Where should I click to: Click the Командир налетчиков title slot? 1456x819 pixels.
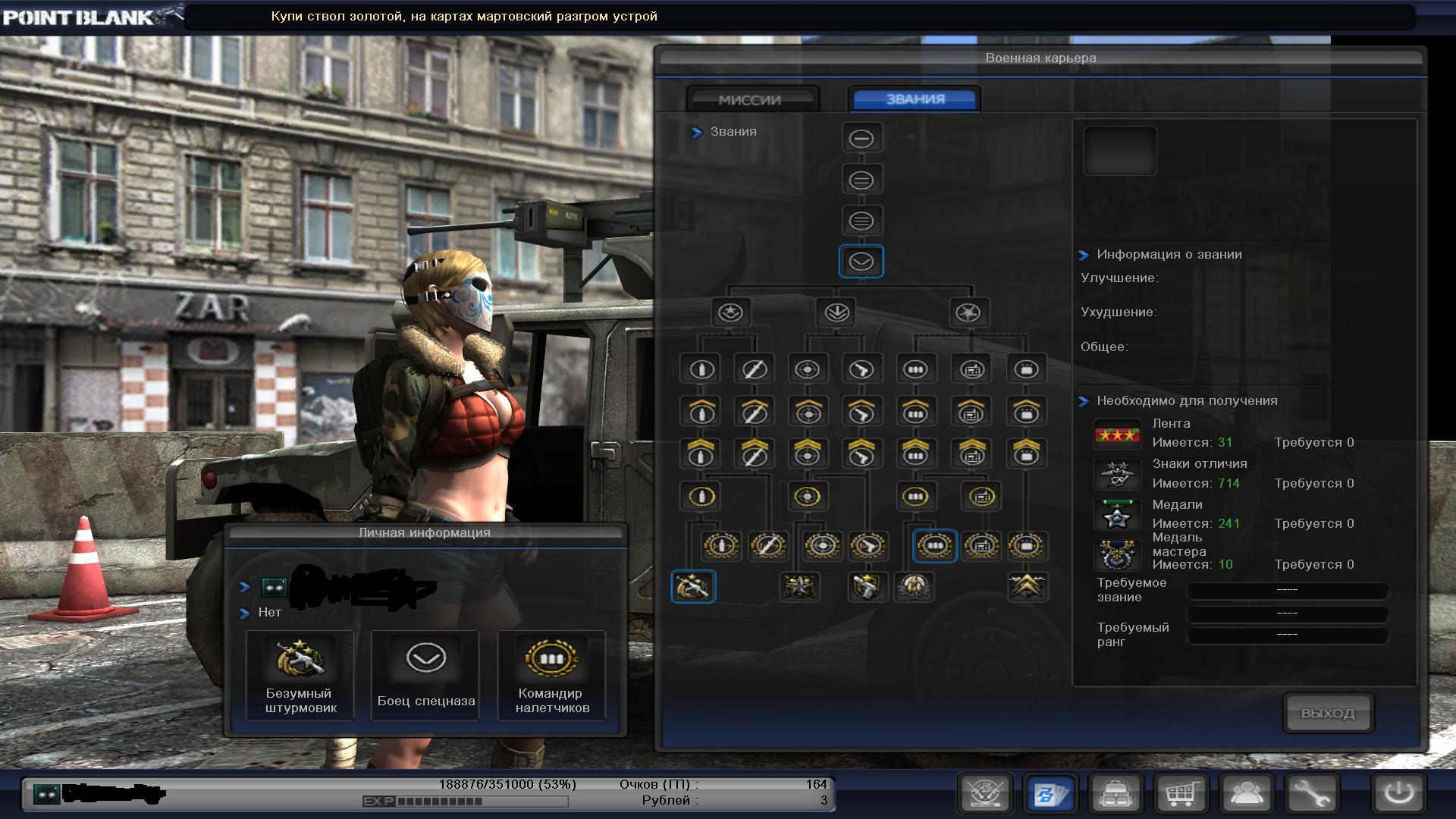click(x=551, y=674)
